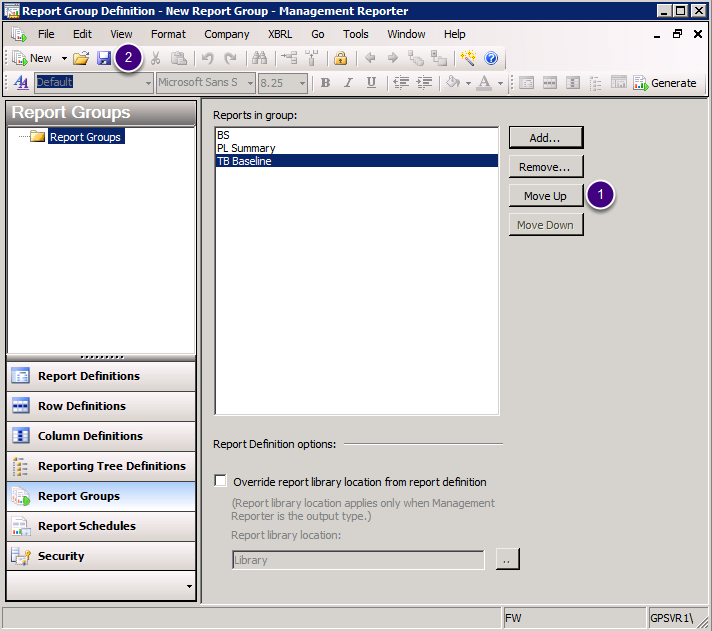
Task: Click the second linked-boxes icon before the wand
Action: (x=439, y=58)
